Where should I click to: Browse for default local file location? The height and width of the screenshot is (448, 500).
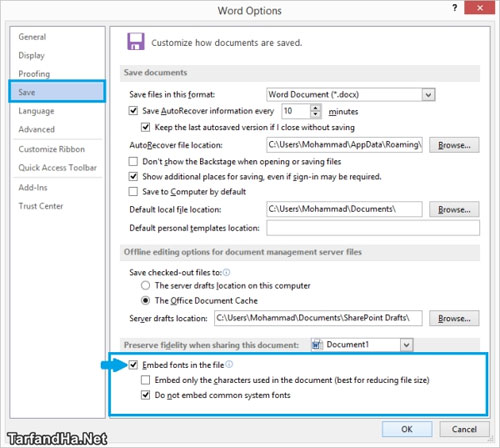coord(454,209)
